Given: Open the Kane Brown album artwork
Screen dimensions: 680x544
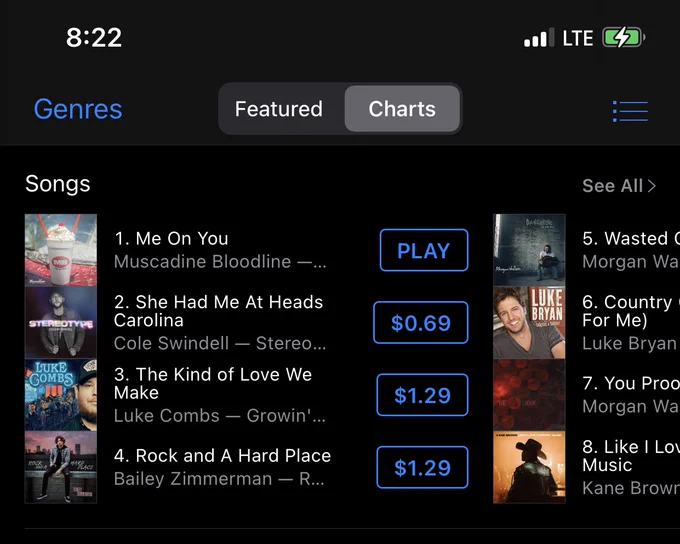Looking at the screenshot, I should tap(529, 467).
